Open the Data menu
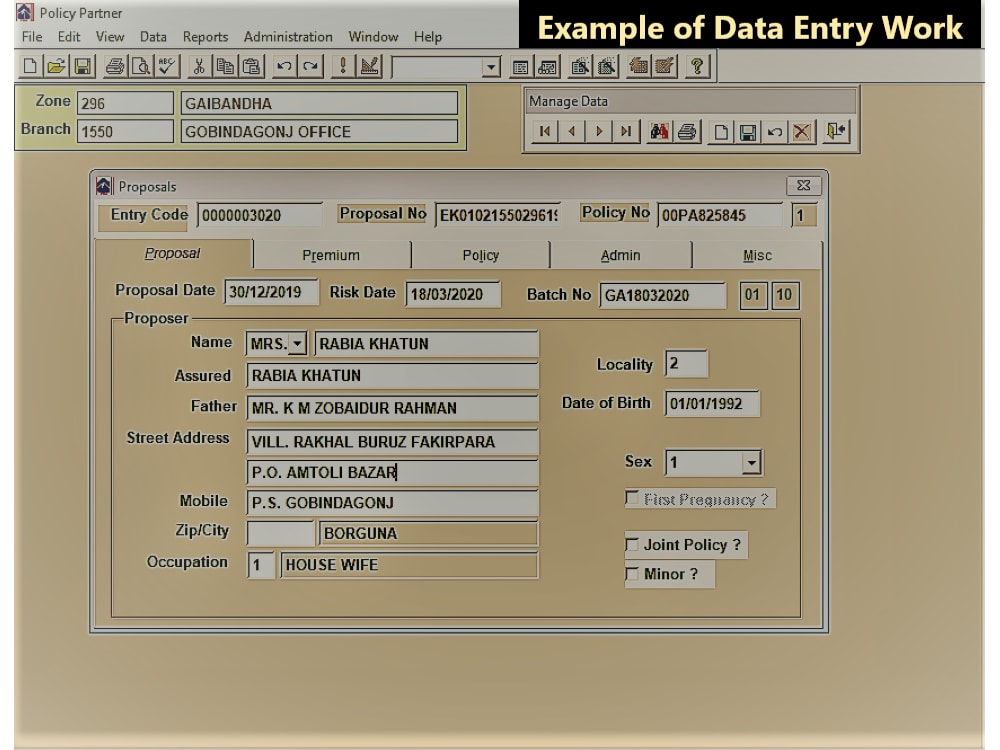This screenshot has height=750, width=1000. coord(153,36)
